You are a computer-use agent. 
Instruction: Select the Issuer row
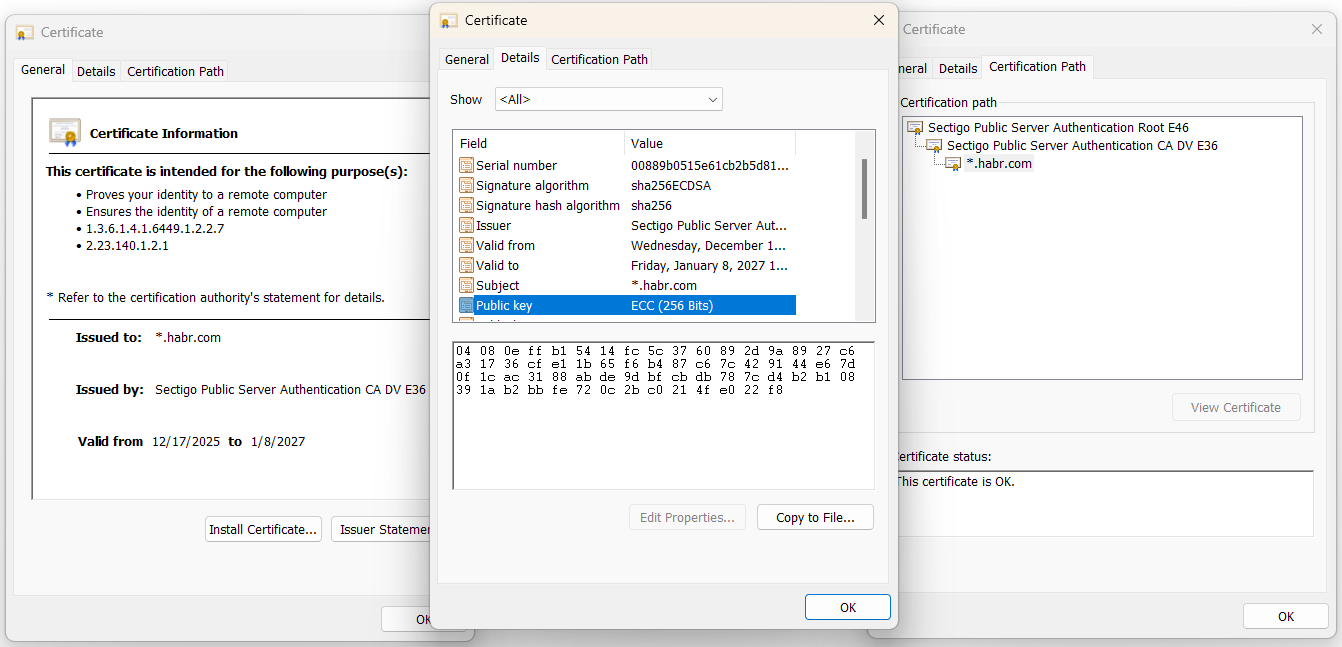pyautogui.click(x=626, y=226)
